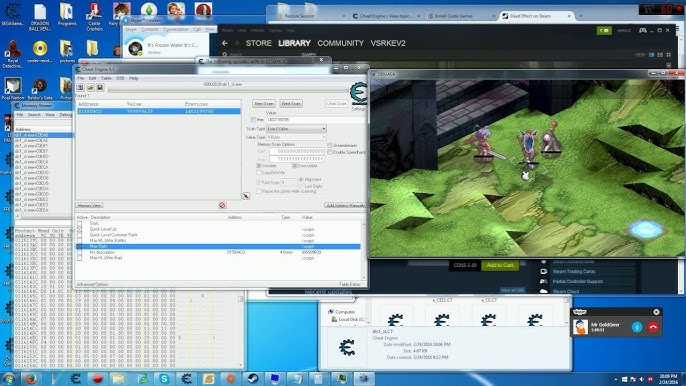The image size is (686, 386).
Task: Click Add Address Manually button
Action: [x=345, y=205]
